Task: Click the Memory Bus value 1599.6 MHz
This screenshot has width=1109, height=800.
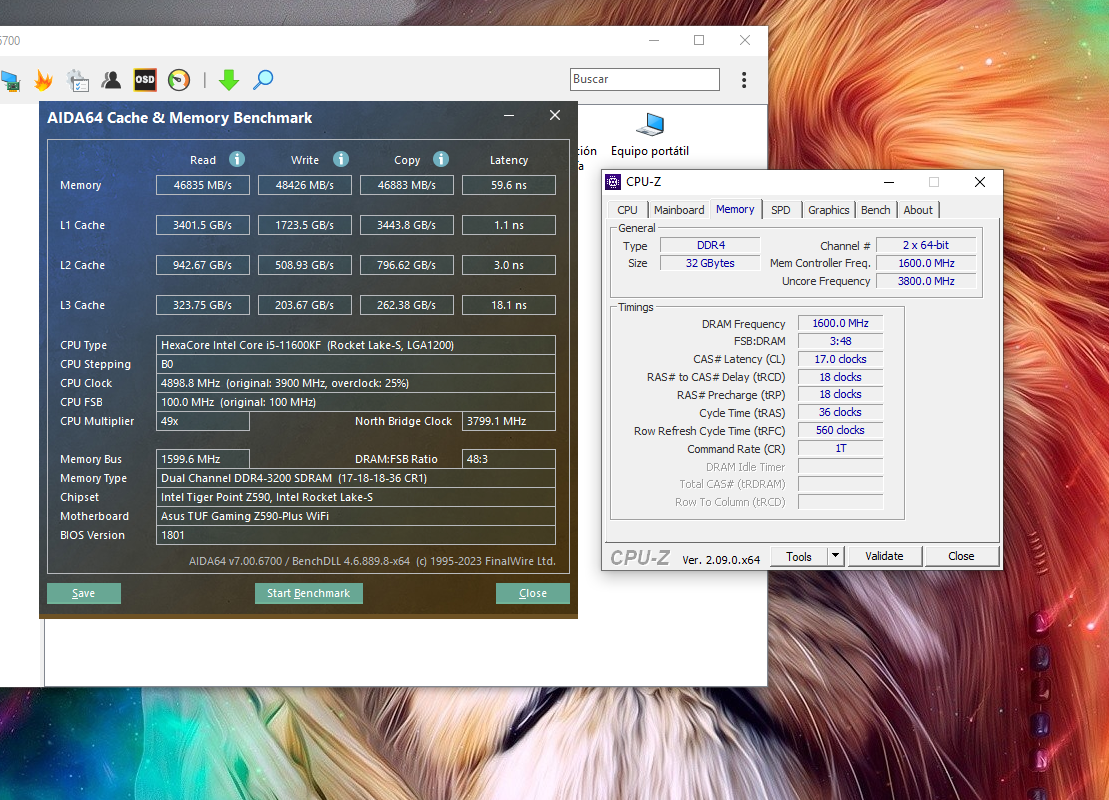Action: pyautogui.click(x=203, y=459)
